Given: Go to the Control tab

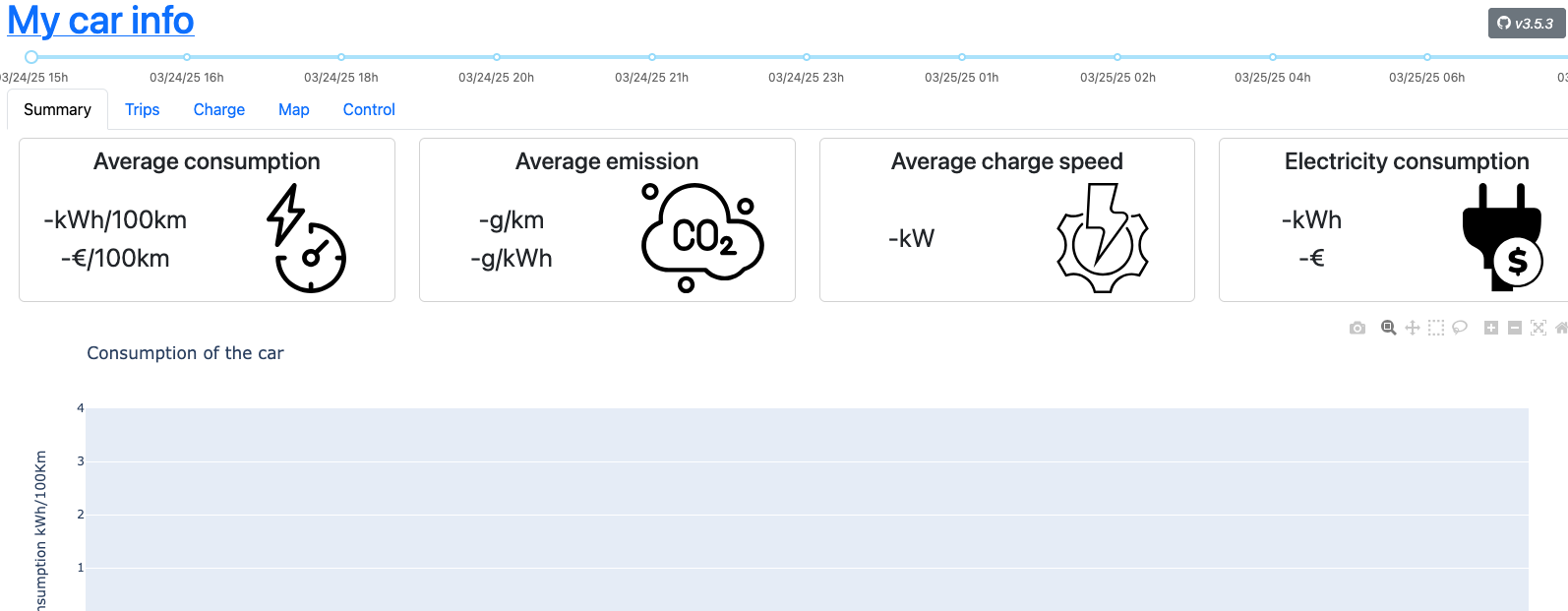Looking at the screenshot, I should [x=369, y=109].
